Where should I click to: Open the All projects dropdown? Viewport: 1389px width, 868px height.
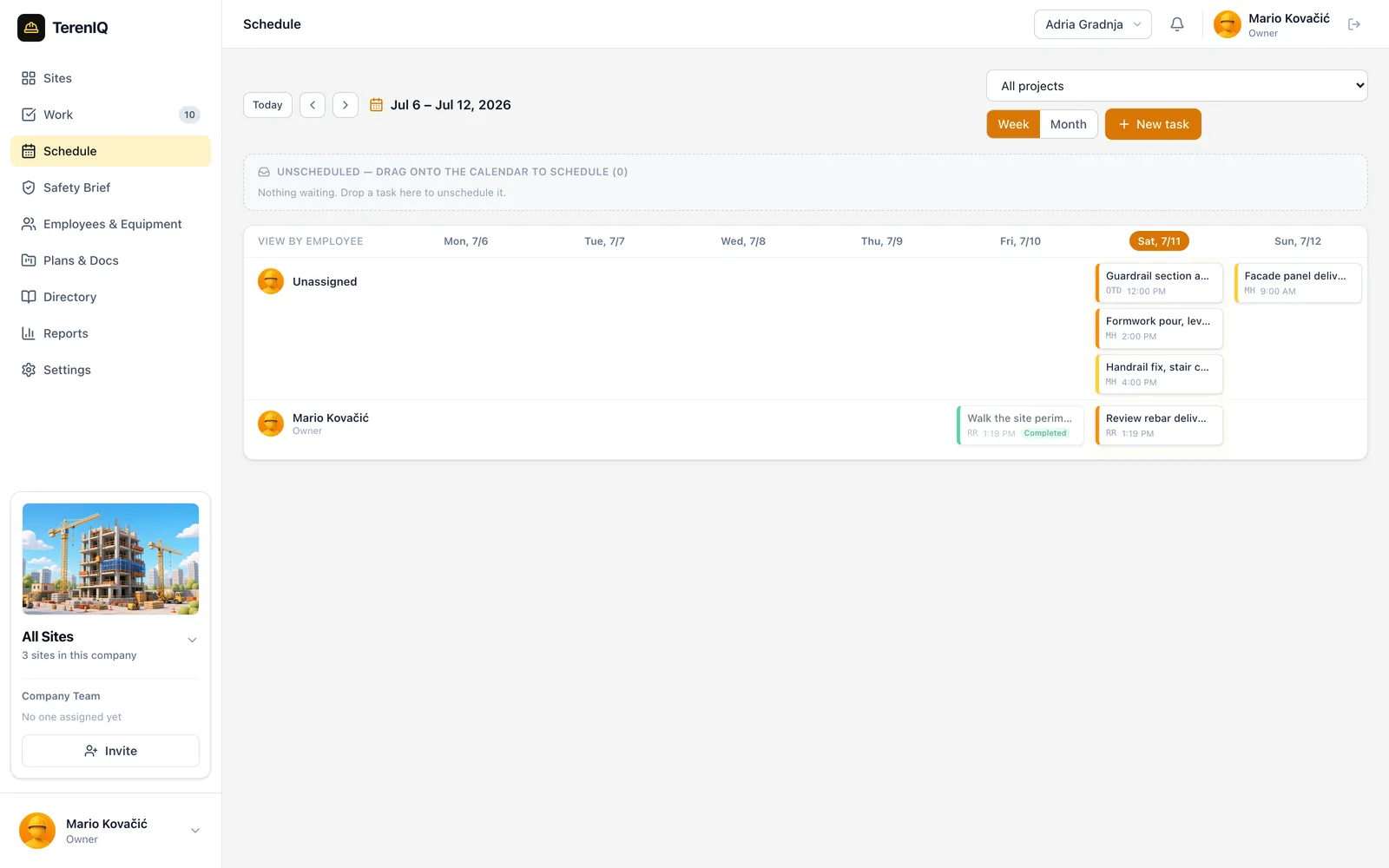click(1177, 86)
